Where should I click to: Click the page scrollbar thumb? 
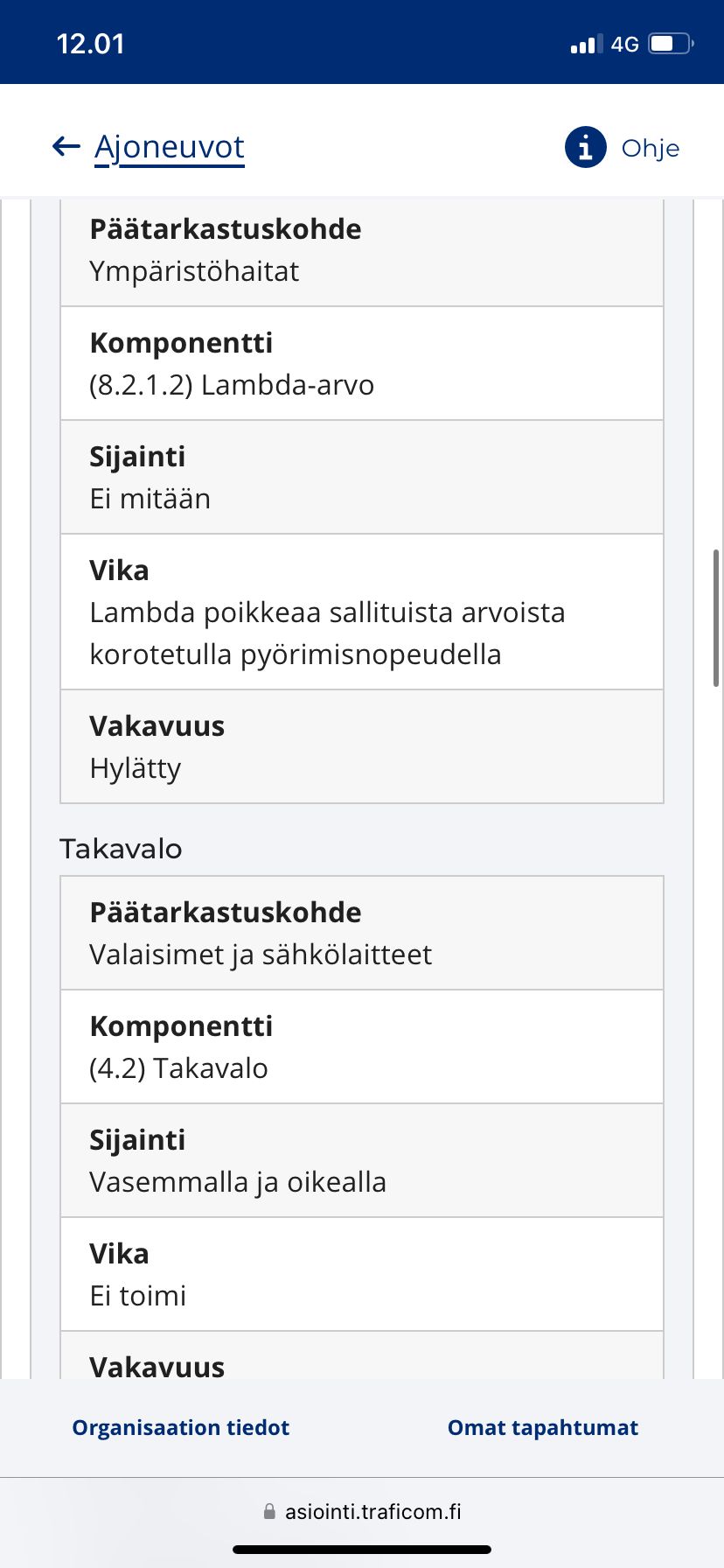tap(716, 618)
